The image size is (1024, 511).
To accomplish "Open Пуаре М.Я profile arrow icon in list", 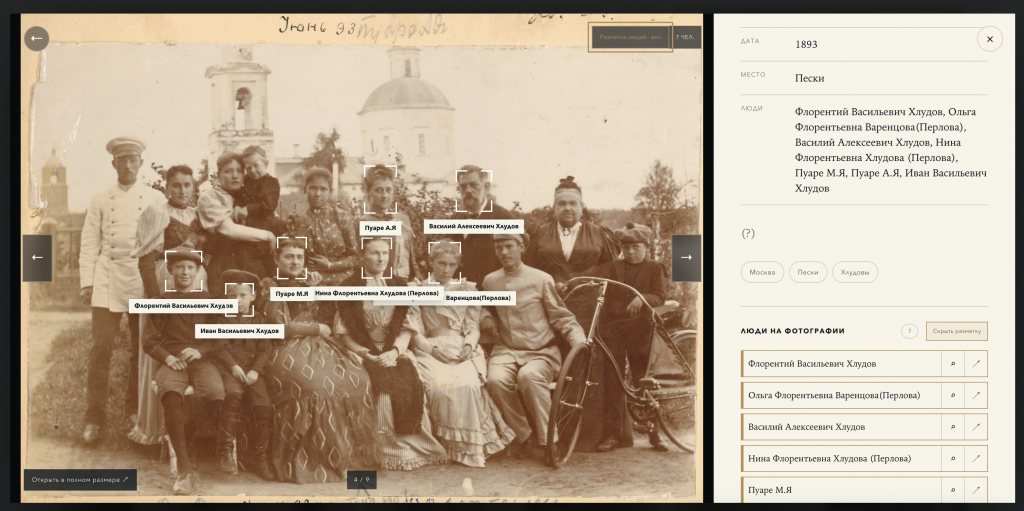I will (976, 490).
